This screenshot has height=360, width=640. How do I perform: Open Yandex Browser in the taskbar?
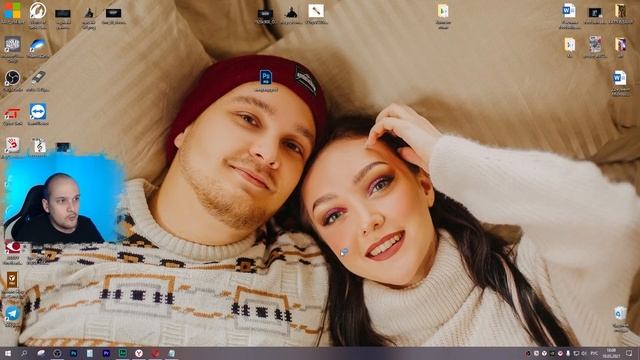click(139, 353)
